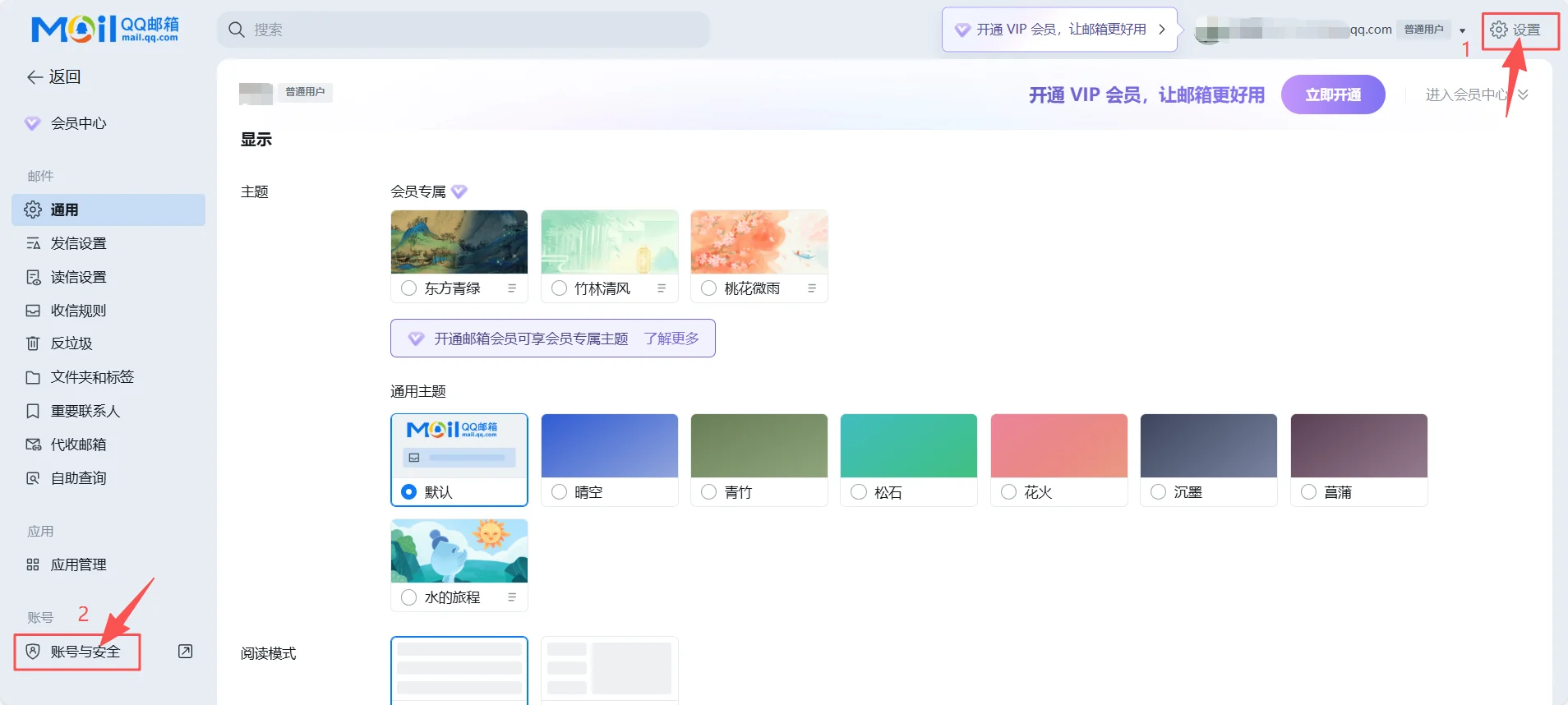Image resolution: width=1568 pixels, height=705 pixels.
Task: Click the 立即开通 button
Action: click(x=1333, y=95)
